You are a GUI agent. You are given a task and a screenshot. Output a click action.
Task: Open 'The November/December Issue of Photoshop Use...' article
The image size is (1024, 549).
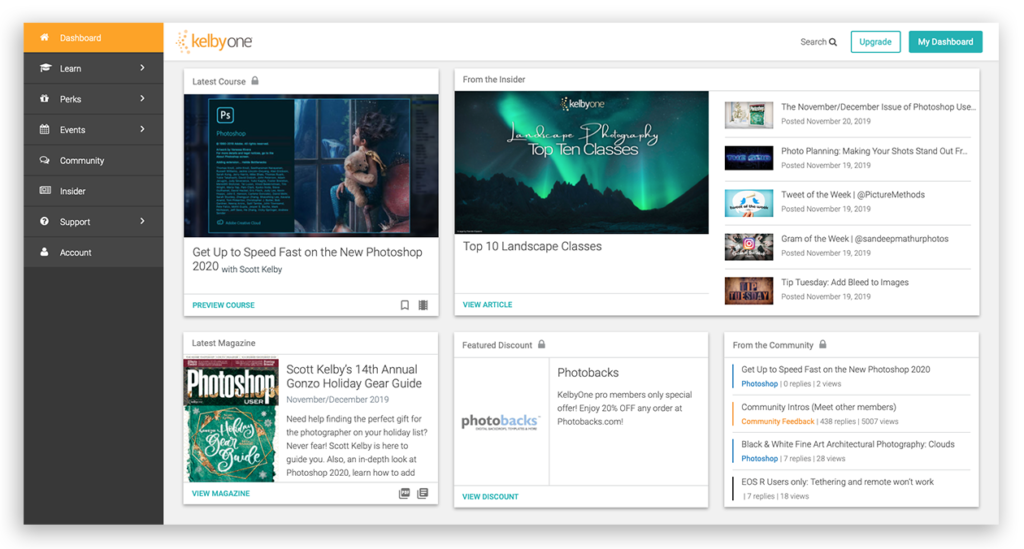pyautogui.click(x=878, y=107)
